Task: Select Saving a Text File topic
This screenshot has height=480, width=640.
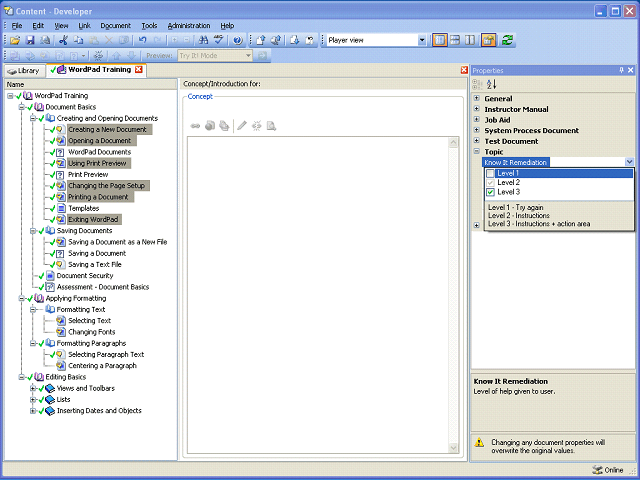Action: point(95,264)
